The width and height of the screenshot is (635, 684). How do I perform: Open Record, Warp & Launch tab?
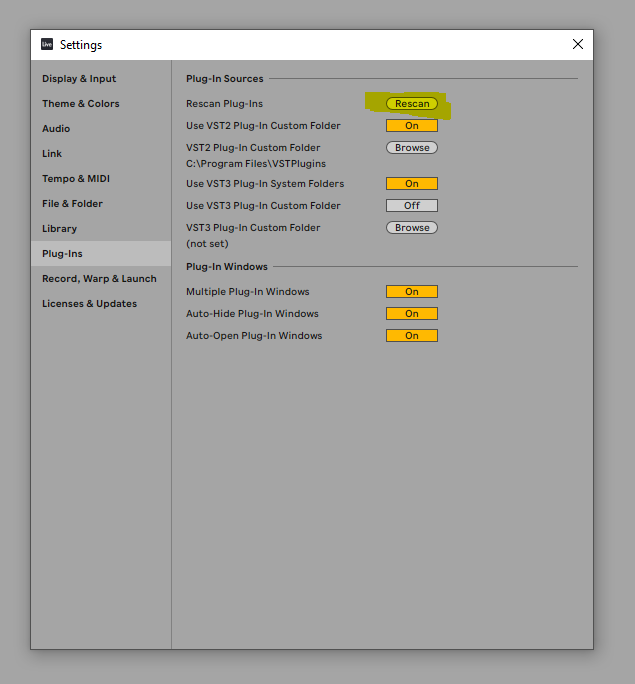[x=101, y=278]
